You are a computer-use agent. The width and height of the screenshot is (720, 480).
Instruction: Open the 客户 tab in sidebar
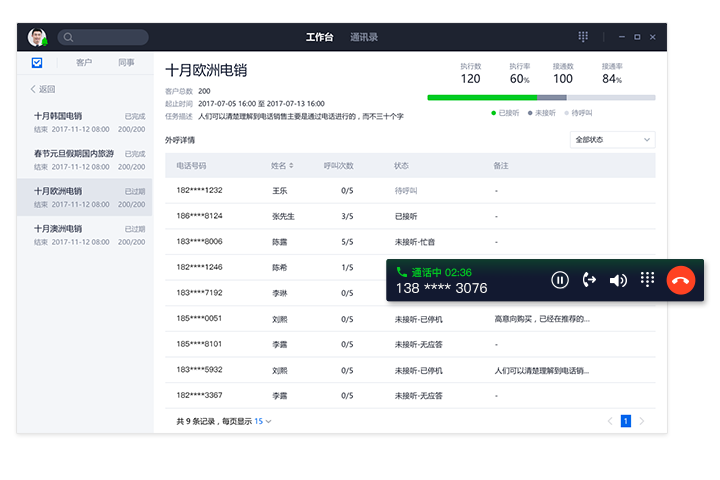coord(84,62)
